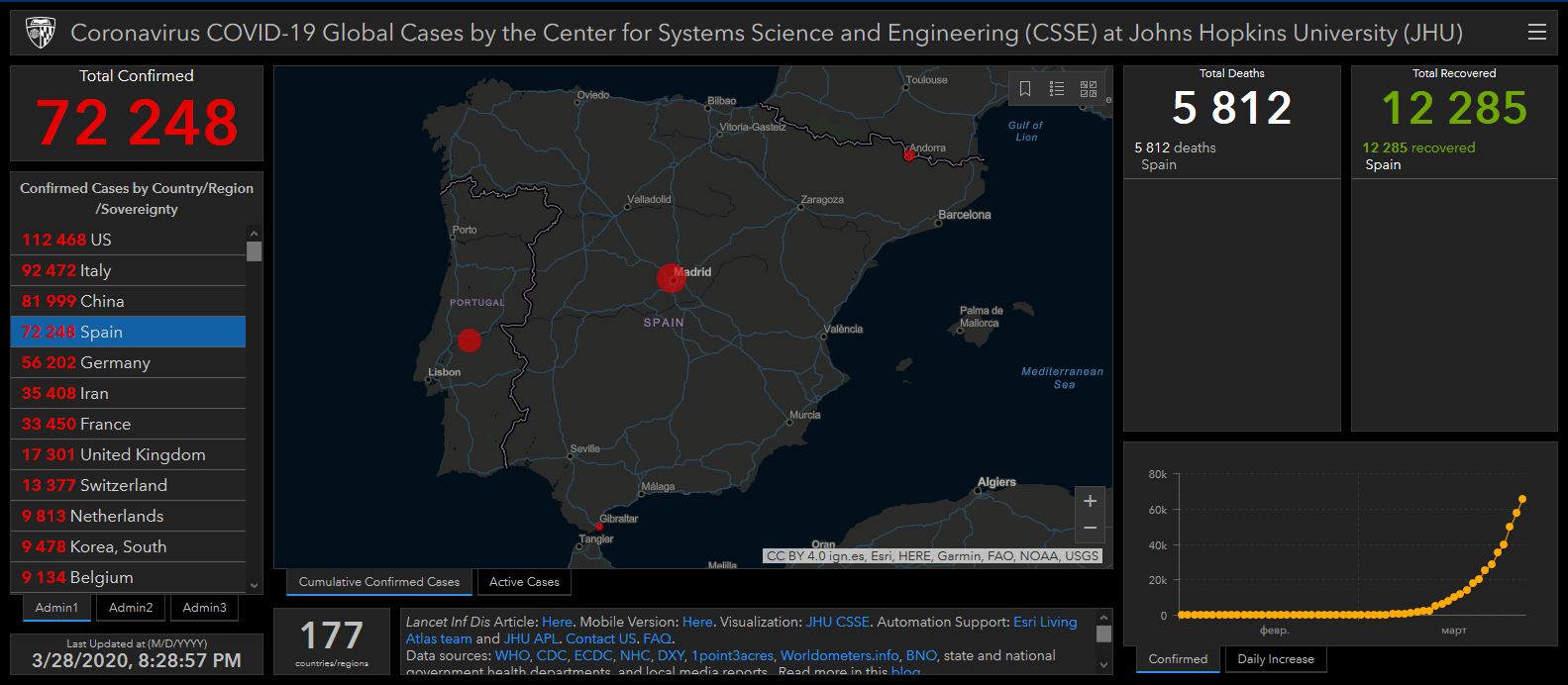Show the map legend list icon

click(x=1057, y=89)
